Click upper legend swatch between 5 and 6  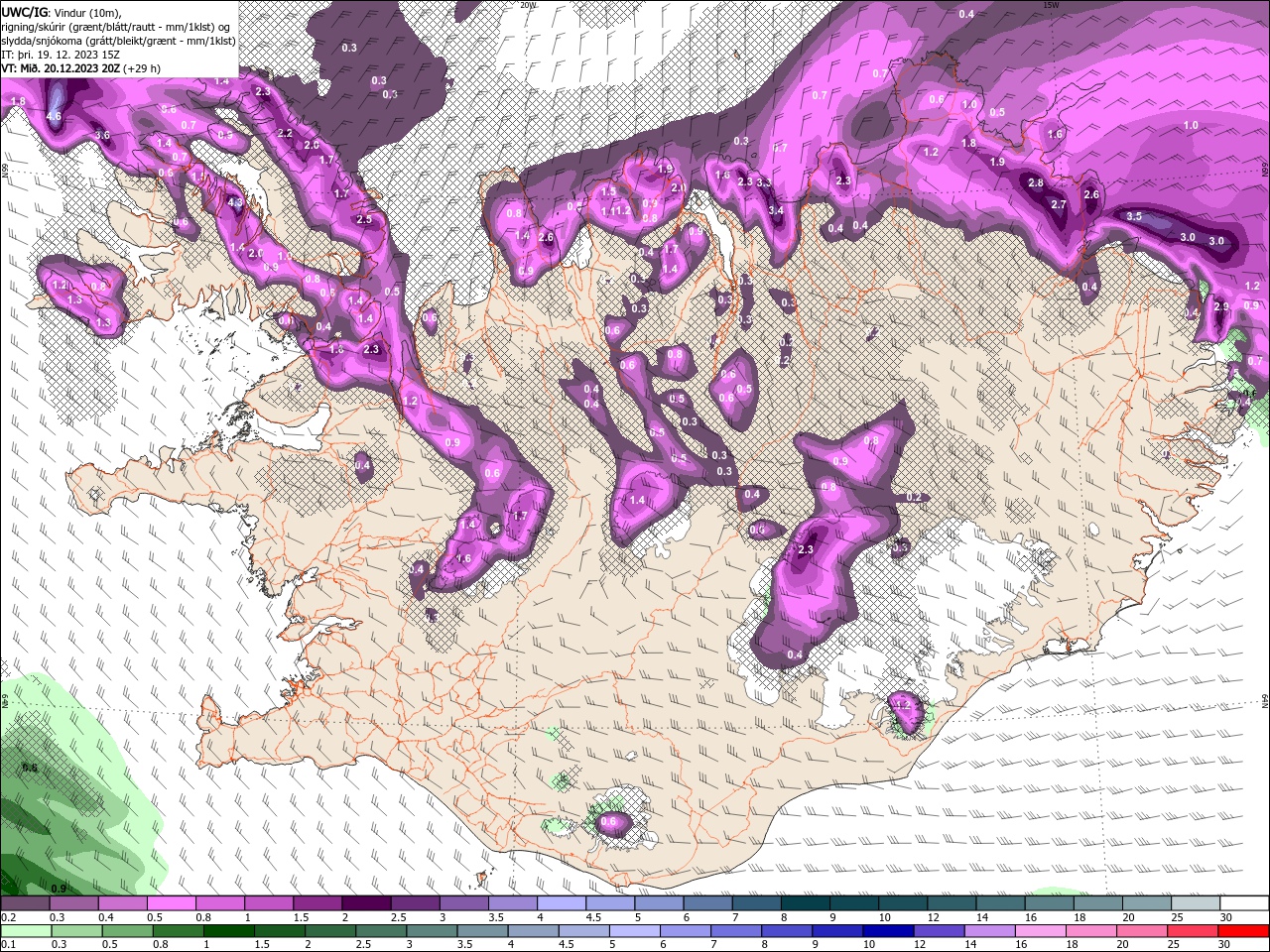(659, 902)
